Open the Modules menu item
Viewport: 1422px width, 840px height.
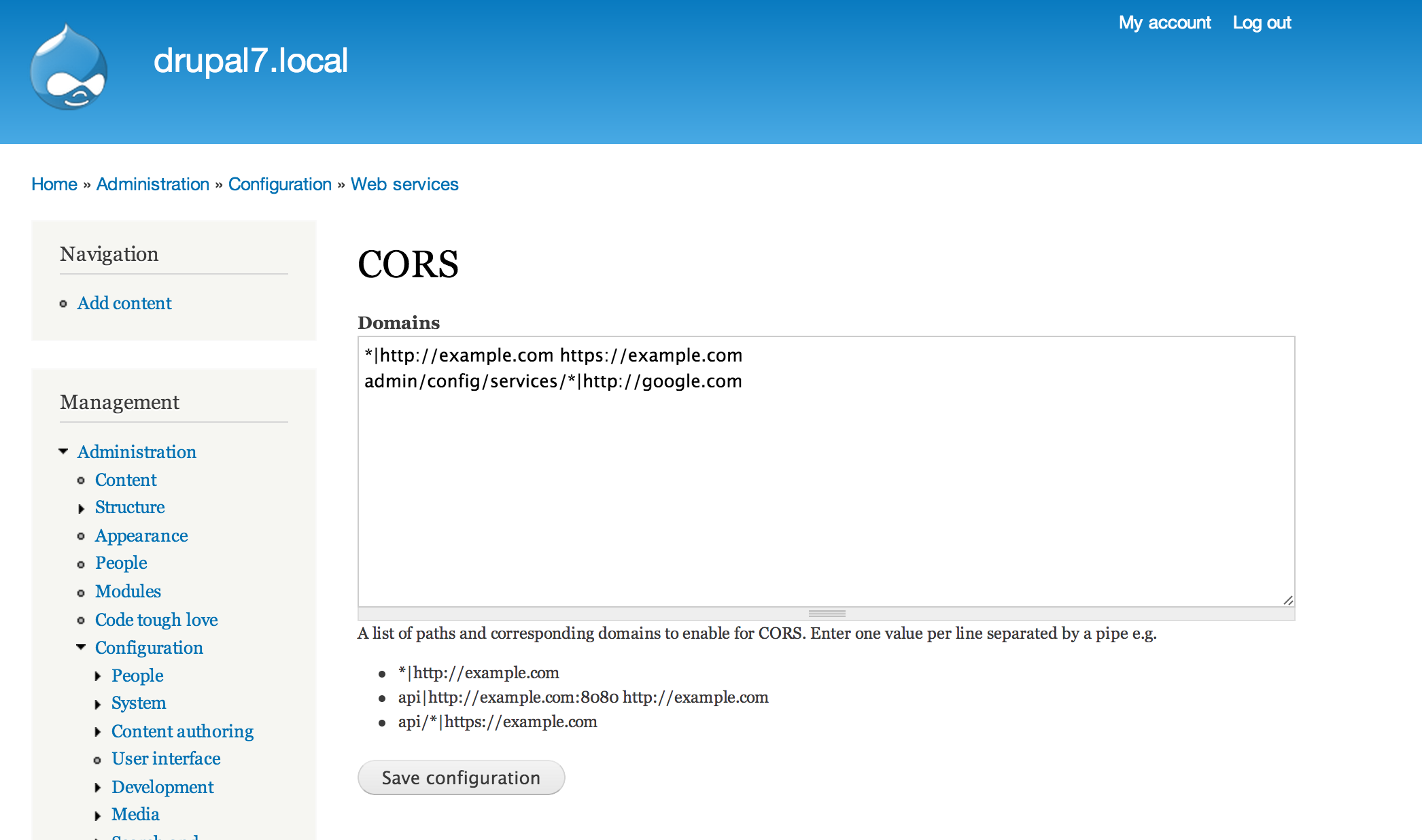(x=128, y=591)
